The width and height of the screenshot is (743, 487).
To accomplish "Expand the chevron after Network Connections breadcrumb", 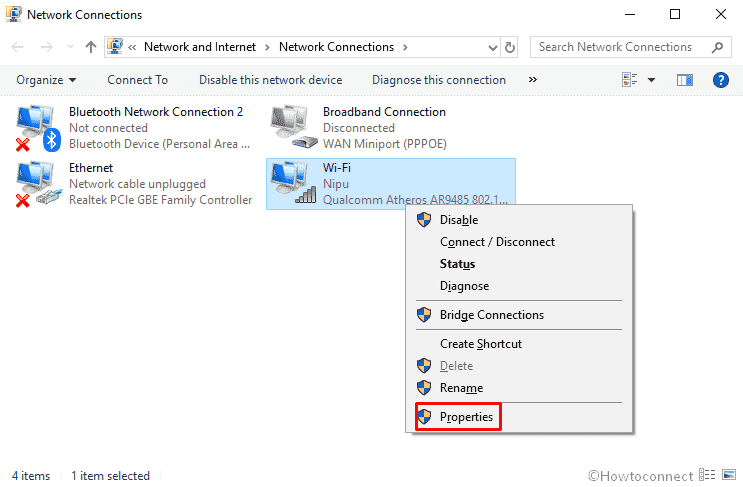I will pyautogui.click(x=405, y=47).
